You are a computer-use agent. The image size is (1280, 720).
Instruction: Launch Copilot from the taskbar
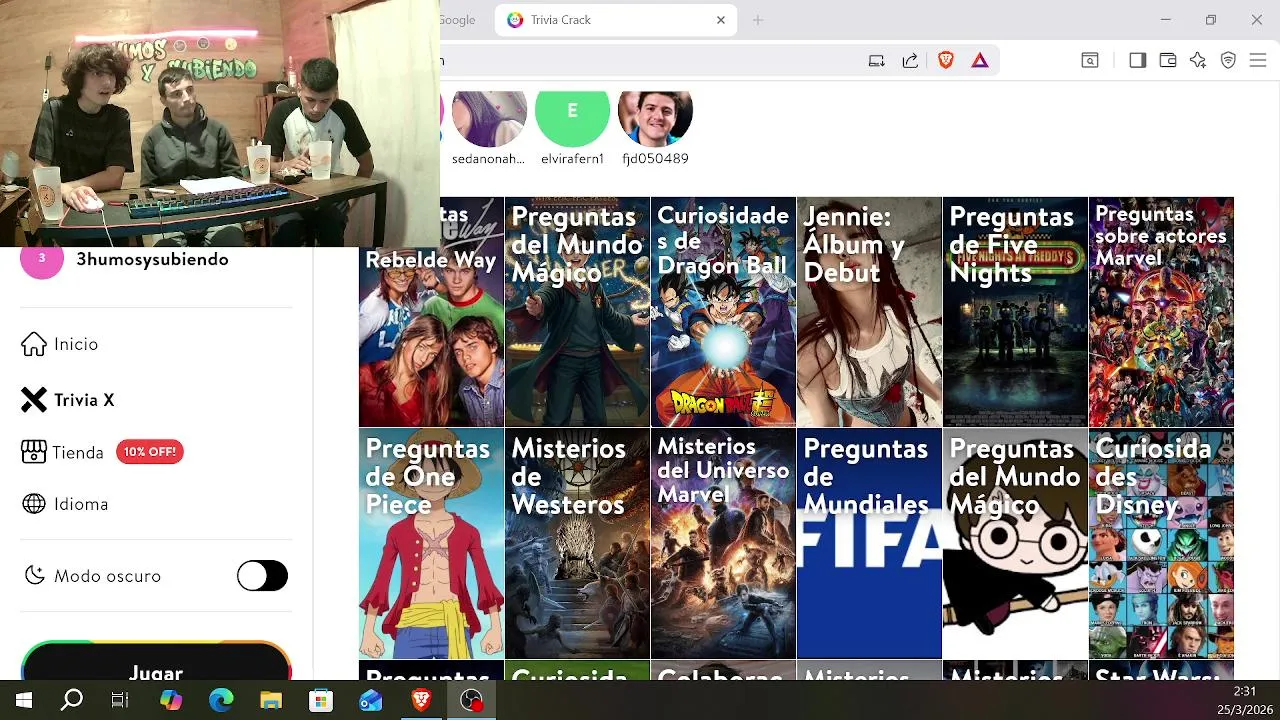tap(171, 700)
